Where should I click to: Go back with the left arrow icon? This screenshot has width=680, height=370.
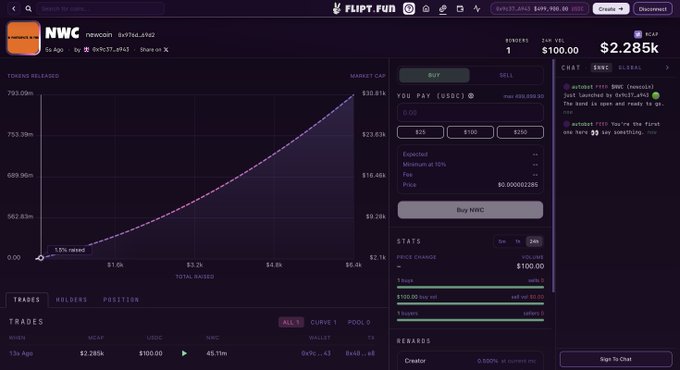(x=13, y=8)
